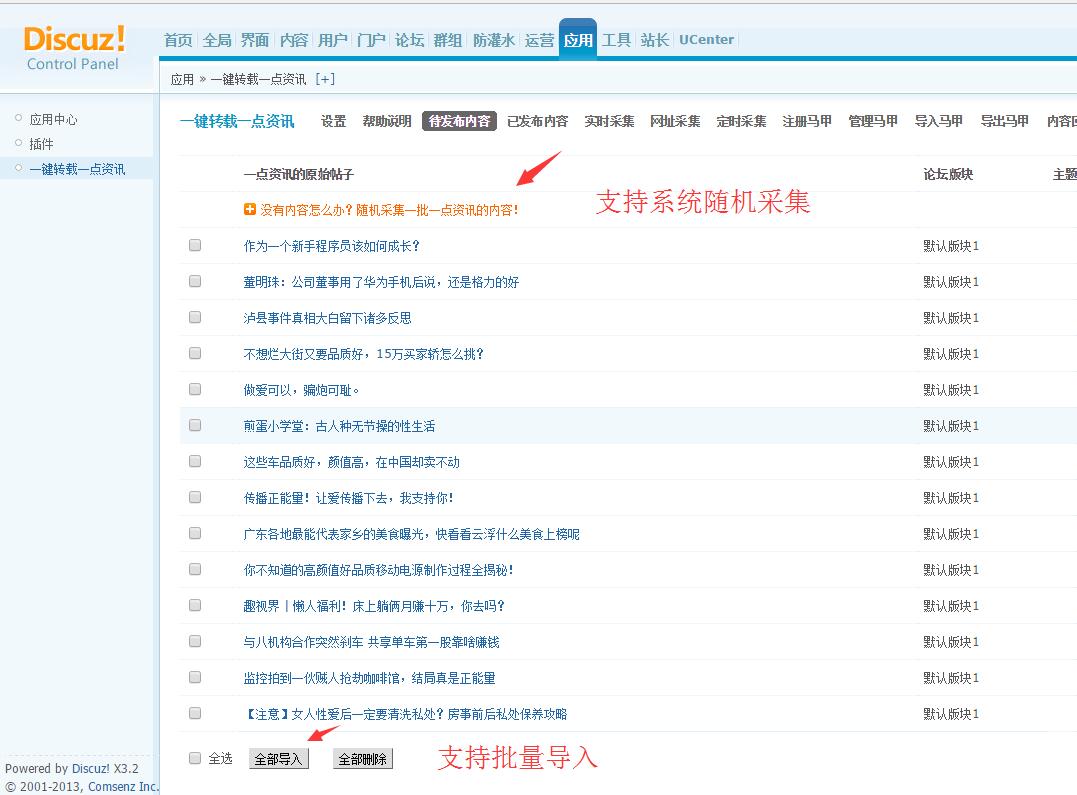Click the Comsenz Inc. footer link
Viewport: 1077px width, 795px height.
[124, 786]
